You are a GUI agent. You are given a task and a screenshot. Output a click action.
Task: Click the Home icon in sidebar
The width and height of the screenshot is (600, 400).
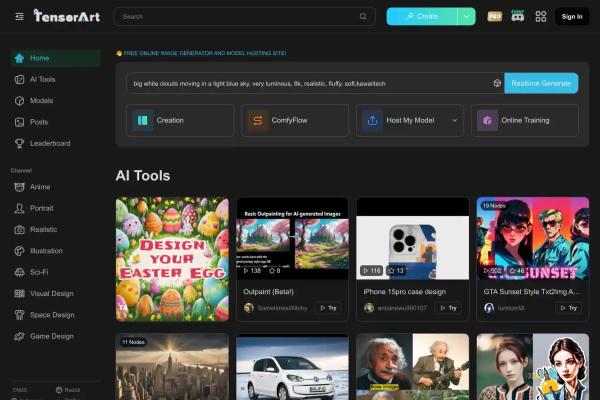click(19, 58)
